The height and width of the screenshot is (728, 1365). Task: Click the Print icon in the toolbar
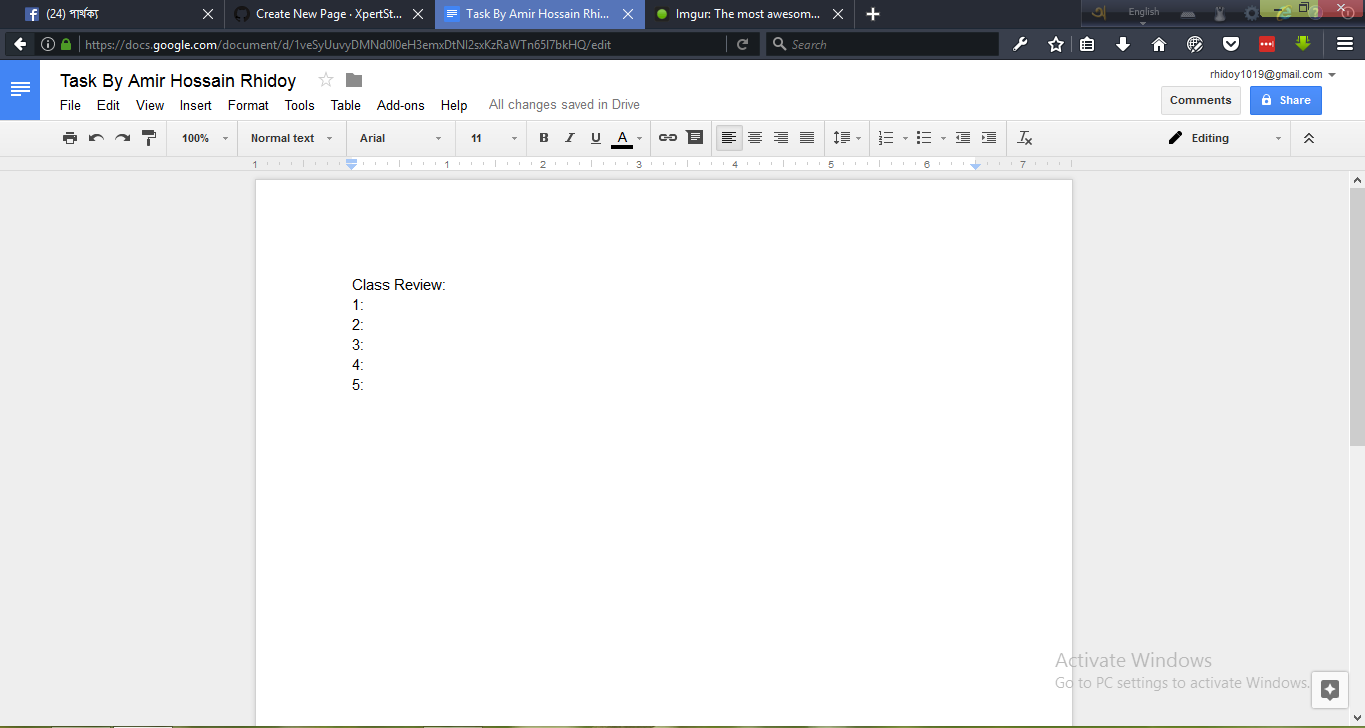tap(70, 138)
